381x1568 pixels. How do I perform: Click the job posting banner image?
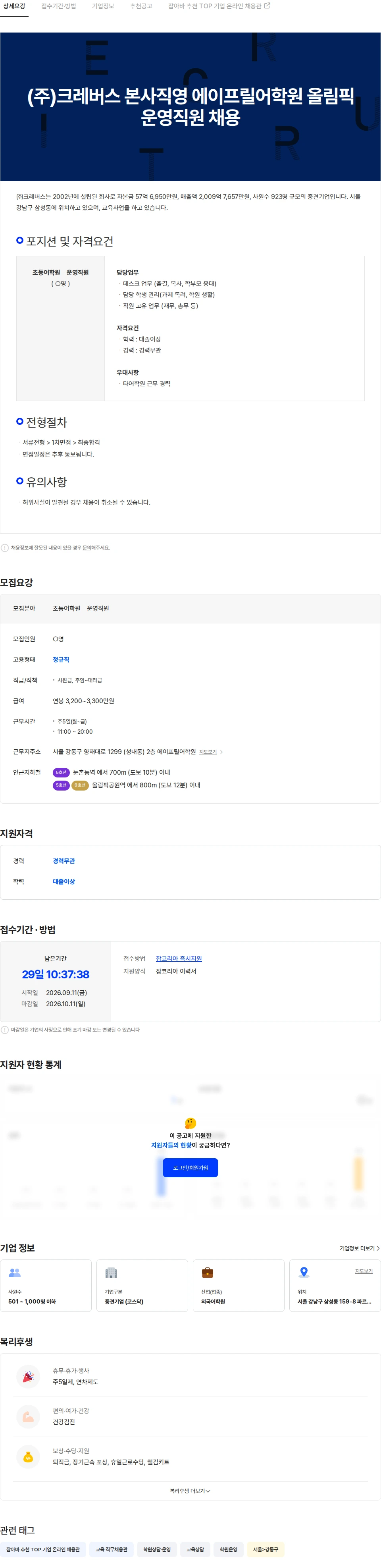(x=190, y=106)
